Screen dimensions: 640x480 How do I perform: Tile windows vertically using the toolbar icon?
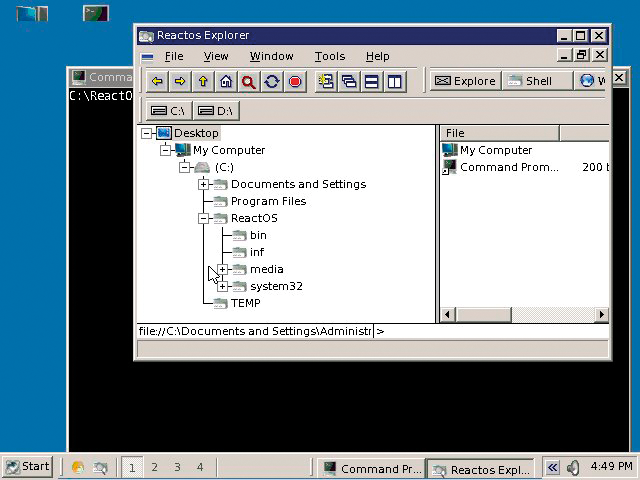pyautogui.click(x=395, y=82)
